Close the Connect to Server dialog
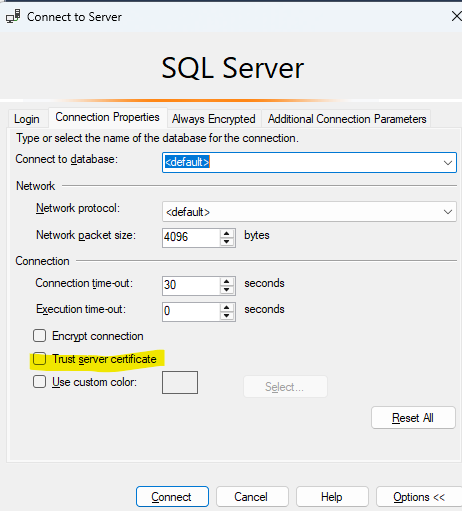Screen dimensions: 462x511 point(456,16)
